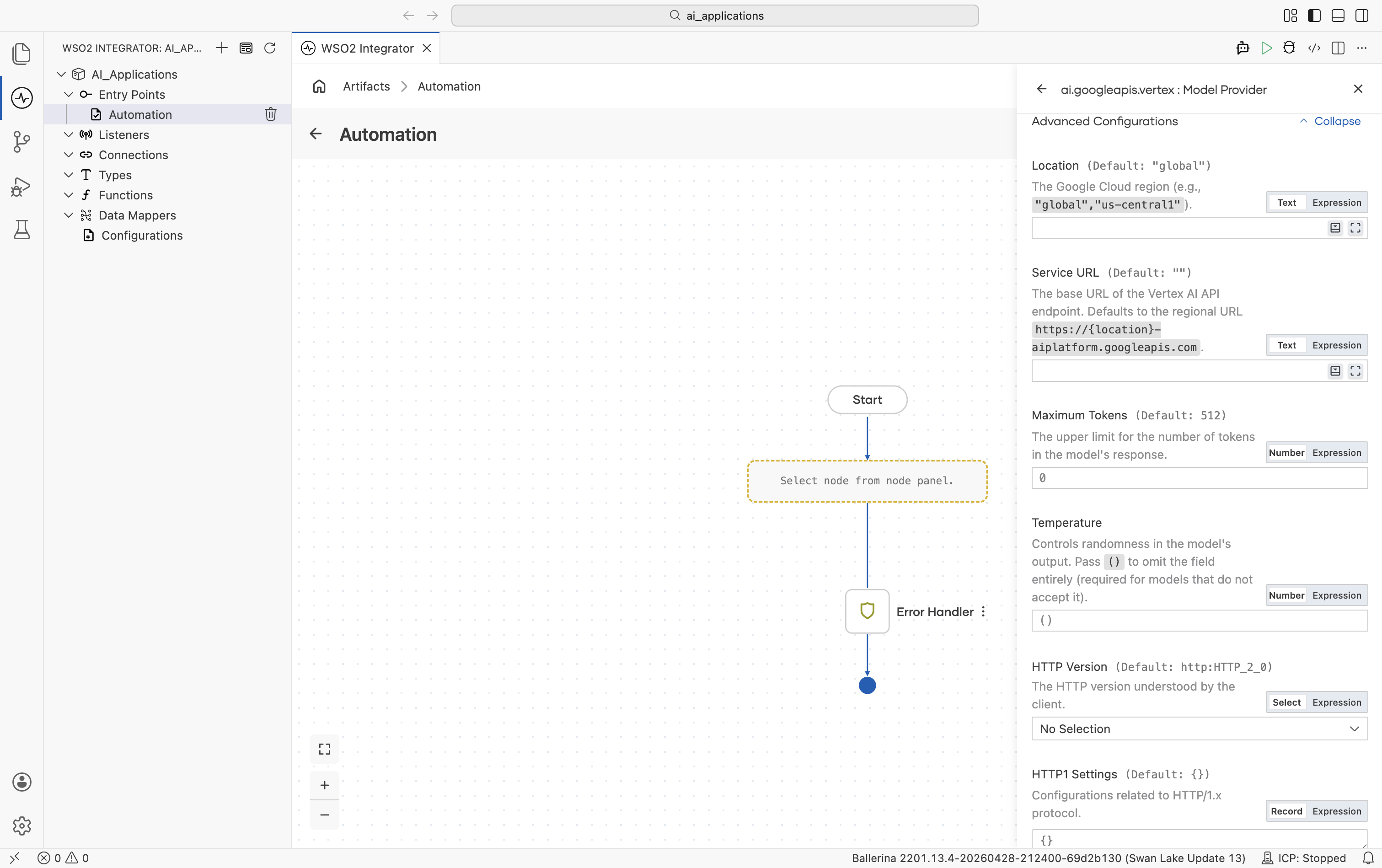Set Maximum Tokens to Number mode
This screenshot has width=1382, height=868.
click(x=1287, y=452)
